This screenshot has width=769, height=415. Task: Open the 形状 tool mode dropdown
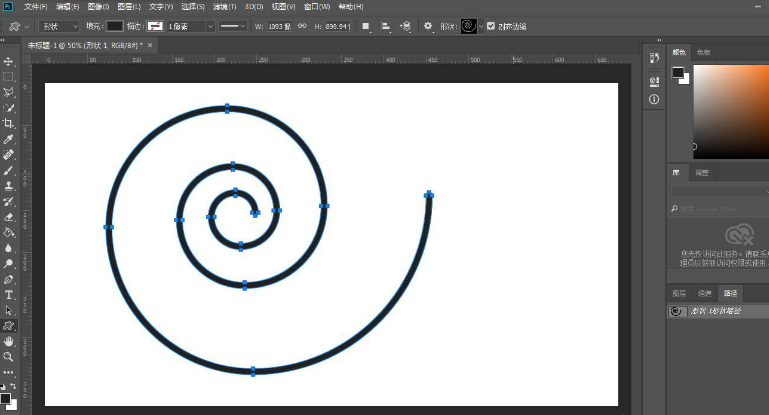coord(59,26)
